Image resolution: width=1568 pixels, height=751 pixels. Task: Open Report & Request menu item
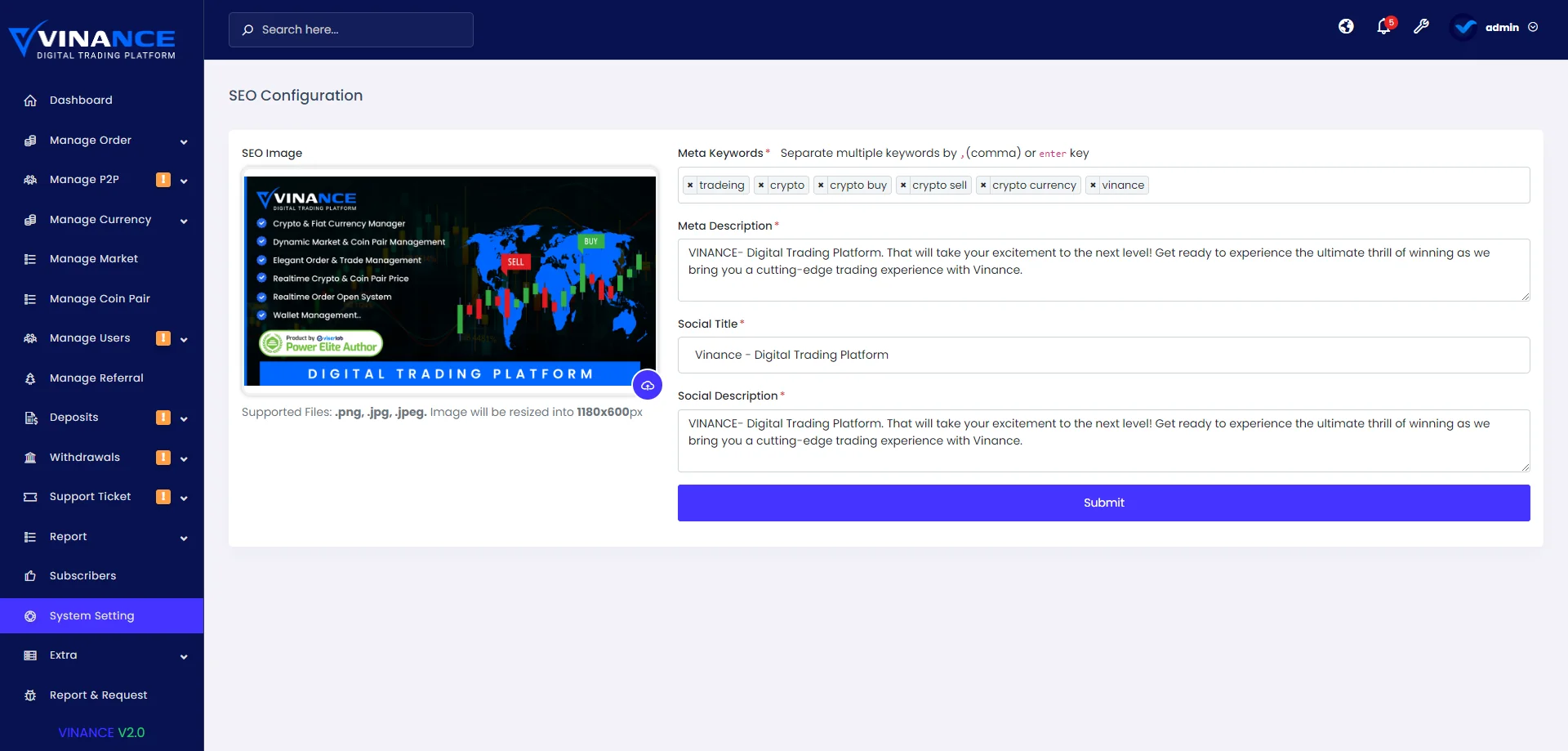pyautogui.click(x=101, y=695)
